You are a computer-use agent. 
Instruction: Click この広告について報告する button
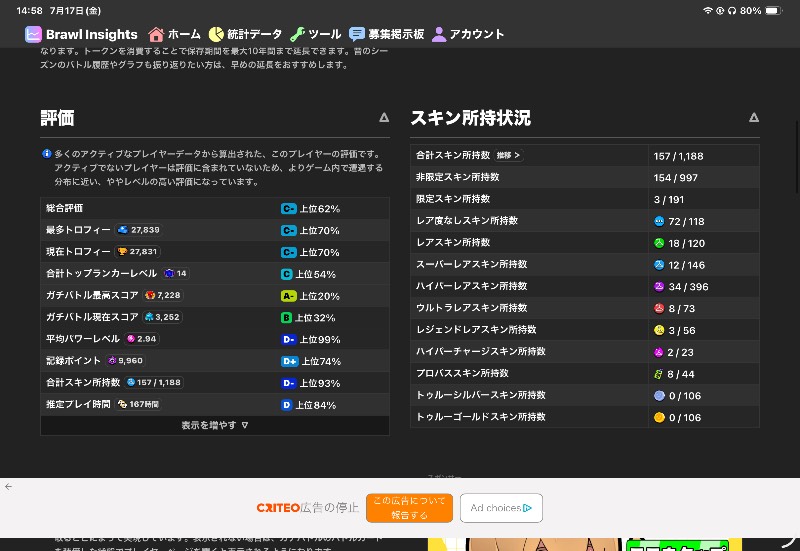click(409, 508)
